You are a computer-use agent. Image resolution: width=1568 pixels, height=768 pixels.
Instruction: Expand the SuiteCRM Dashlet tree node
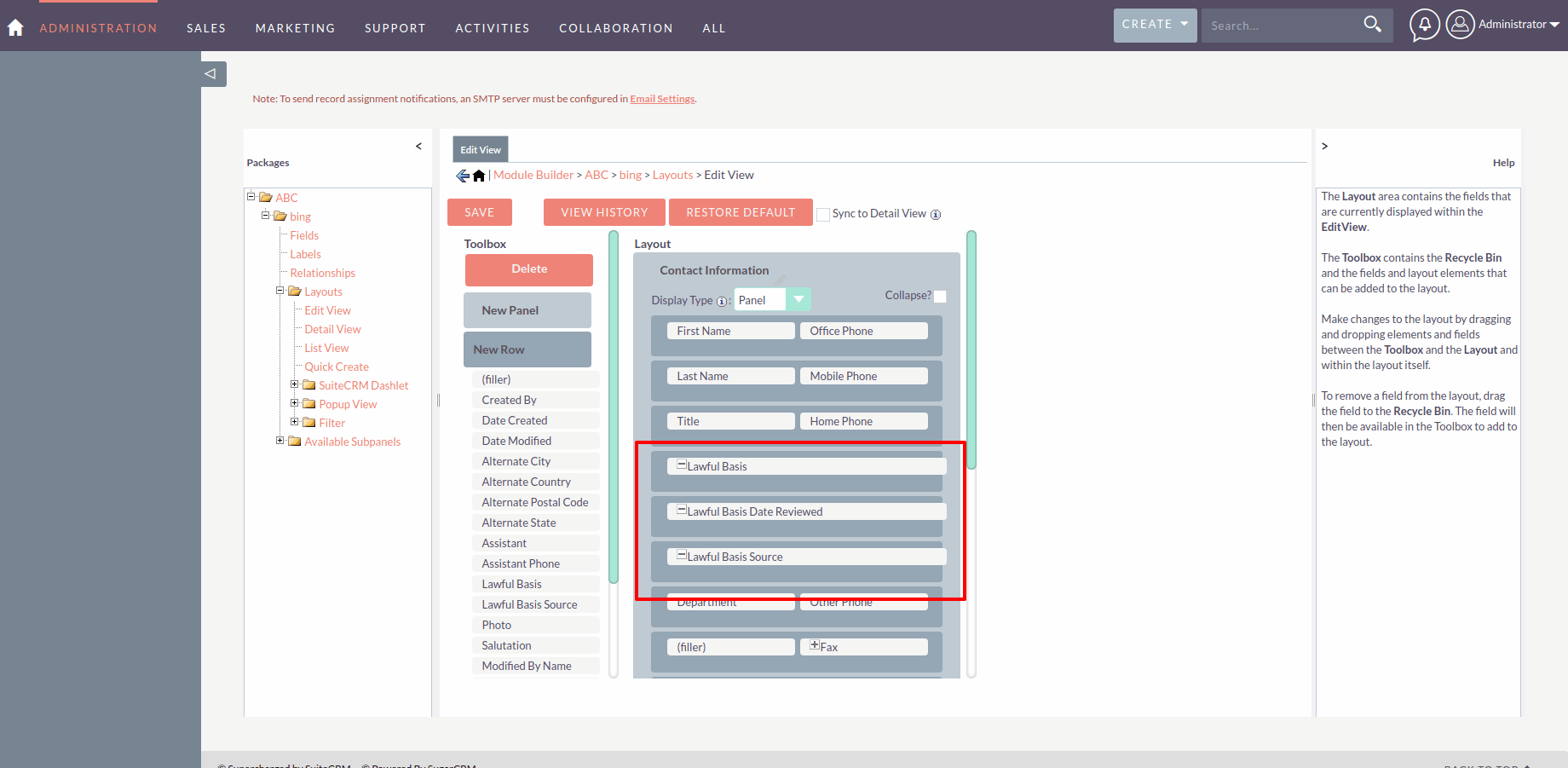click(x=295, y=384)
